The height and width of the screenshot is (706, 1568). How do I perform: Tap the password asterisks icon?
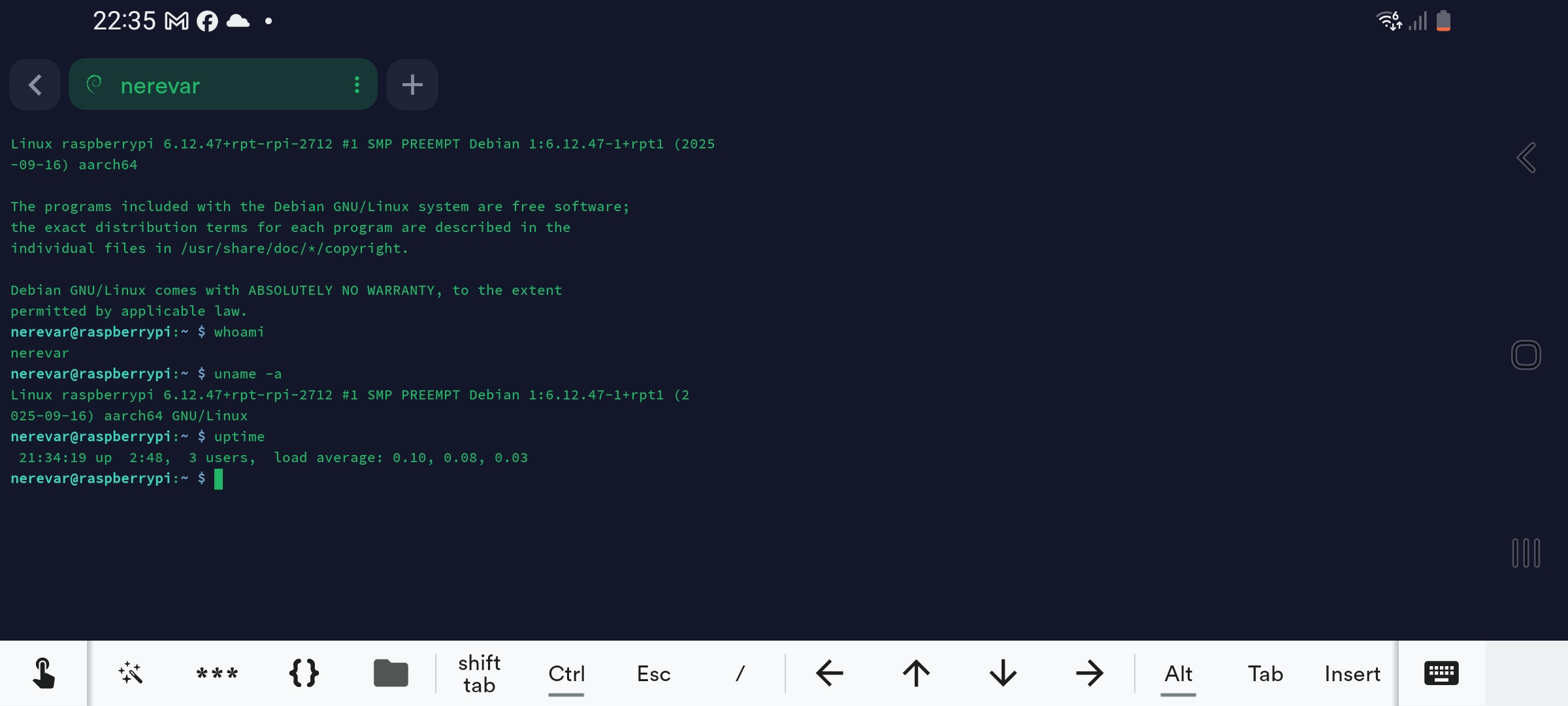217,673
